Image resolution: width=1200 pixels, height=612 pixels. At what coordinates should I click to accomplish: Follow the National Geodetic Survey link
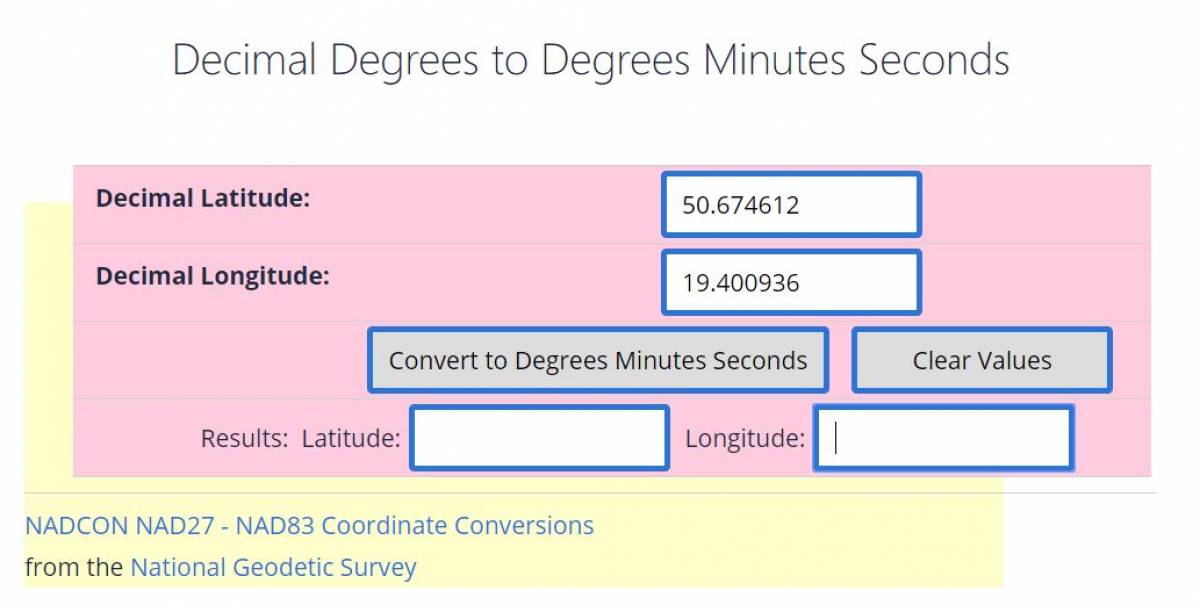(273, 568)
